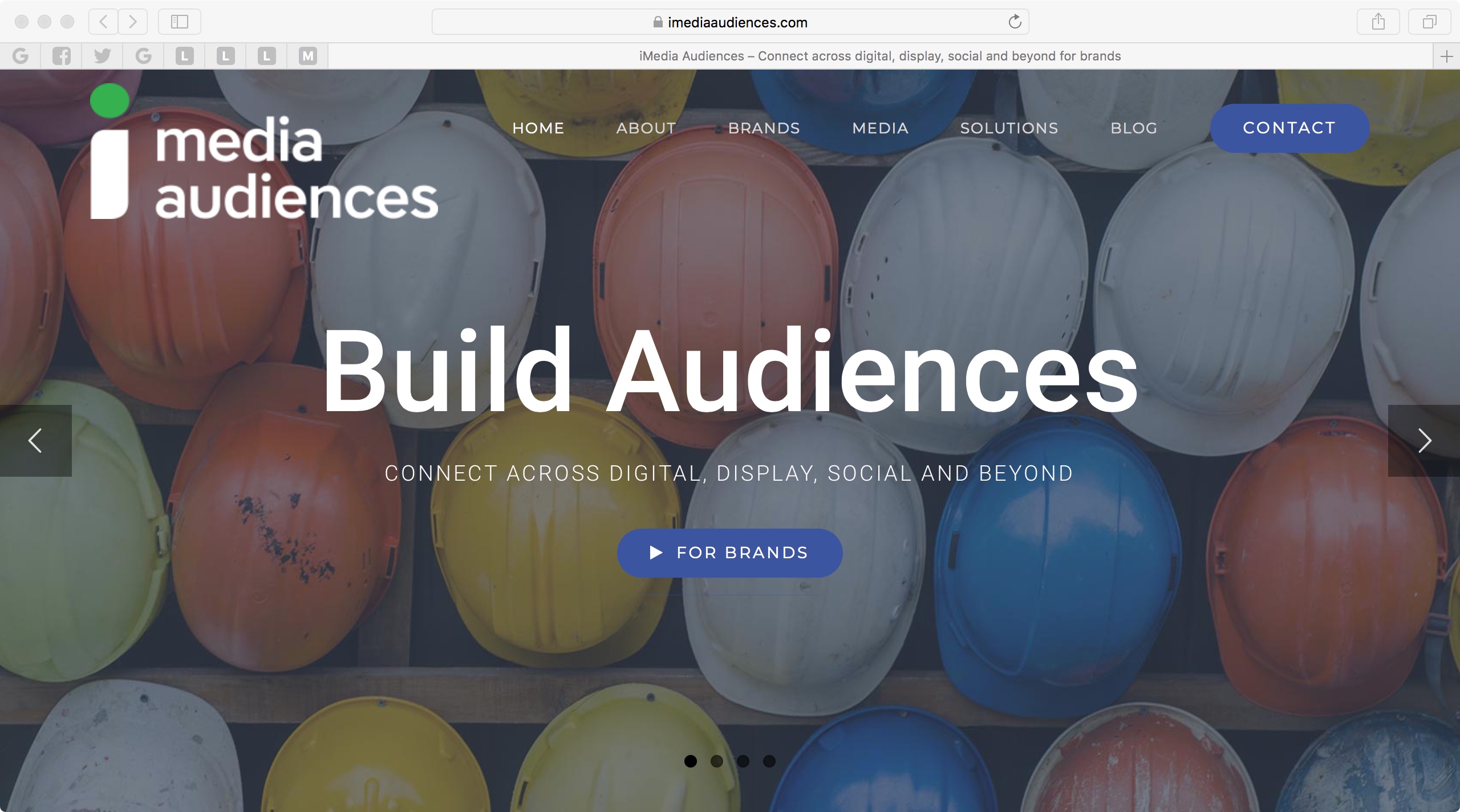Open the BRANDS navigation item

click(764, 128)
